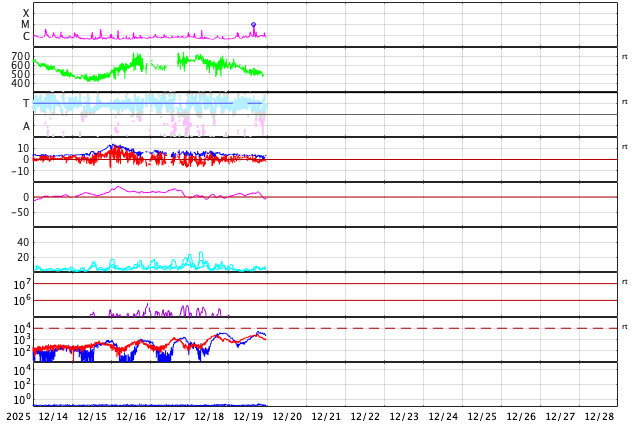Click the T axis label on the light blue panel
The image size is (634, 424).
tap(26, 104)
